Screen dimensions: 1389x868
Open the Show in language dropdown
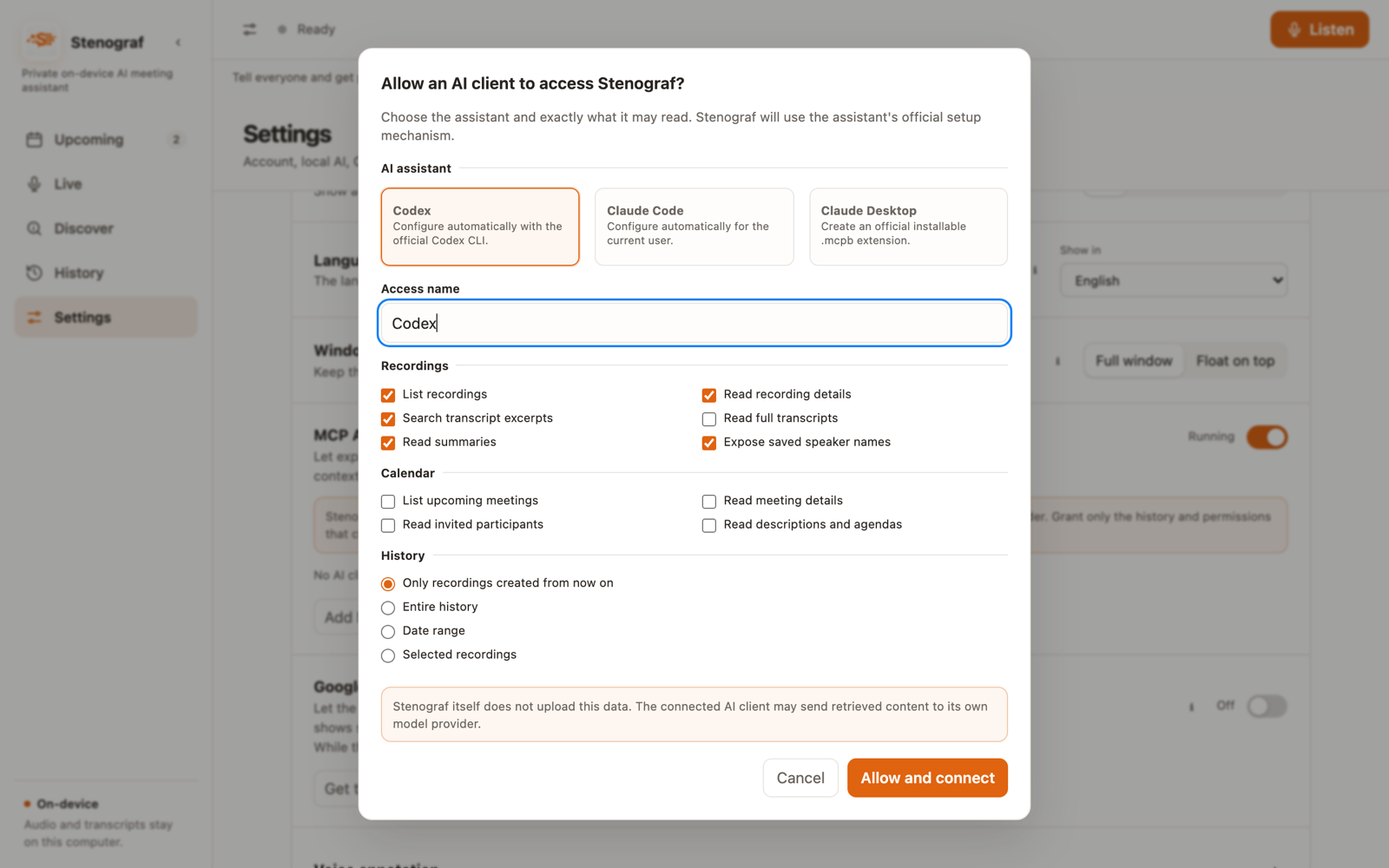pyautogui.click(x=1174, y=280)
